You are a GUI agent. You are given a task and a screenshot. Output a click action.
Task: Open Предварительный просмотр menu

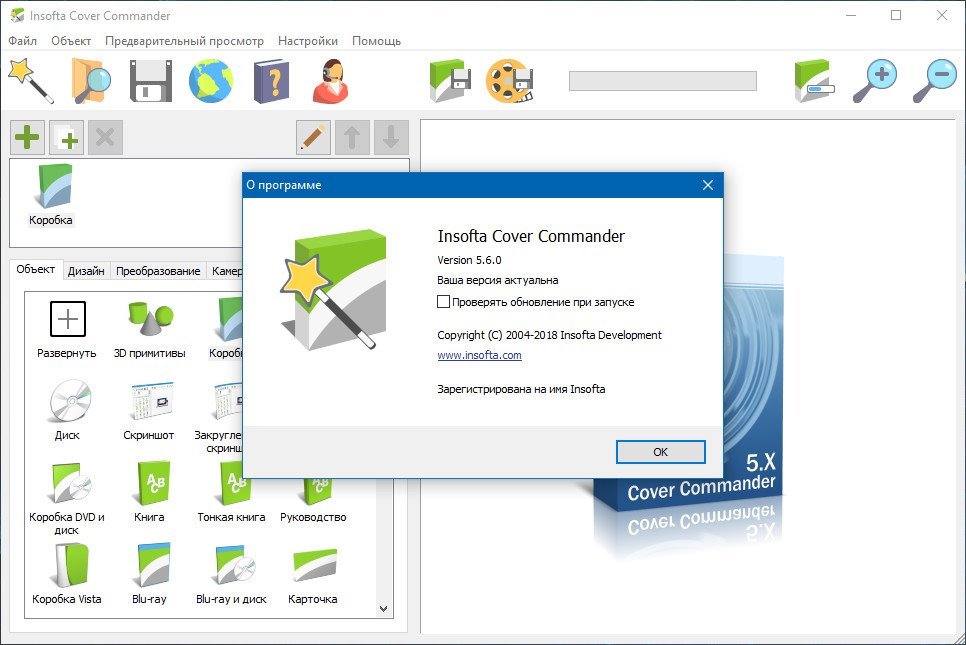(184, 41)
